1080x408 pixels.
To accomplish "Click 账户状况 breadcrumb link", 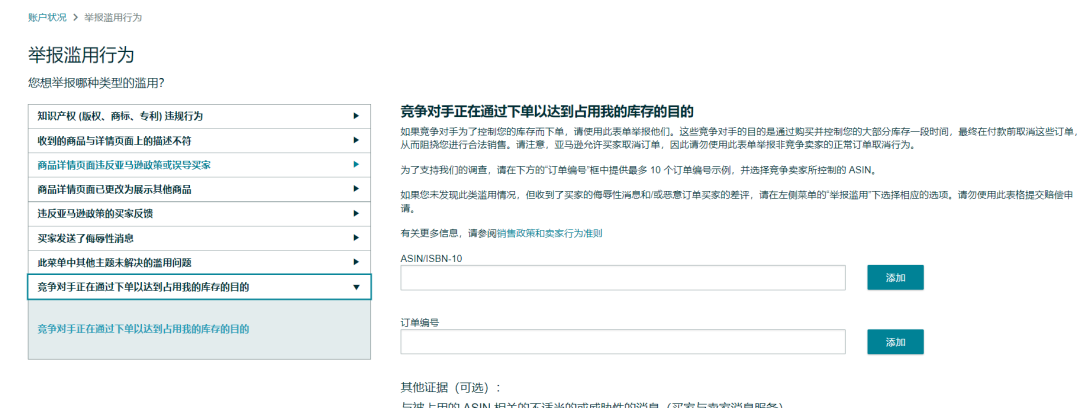I will pyautogui.click(x=46, y=18).
